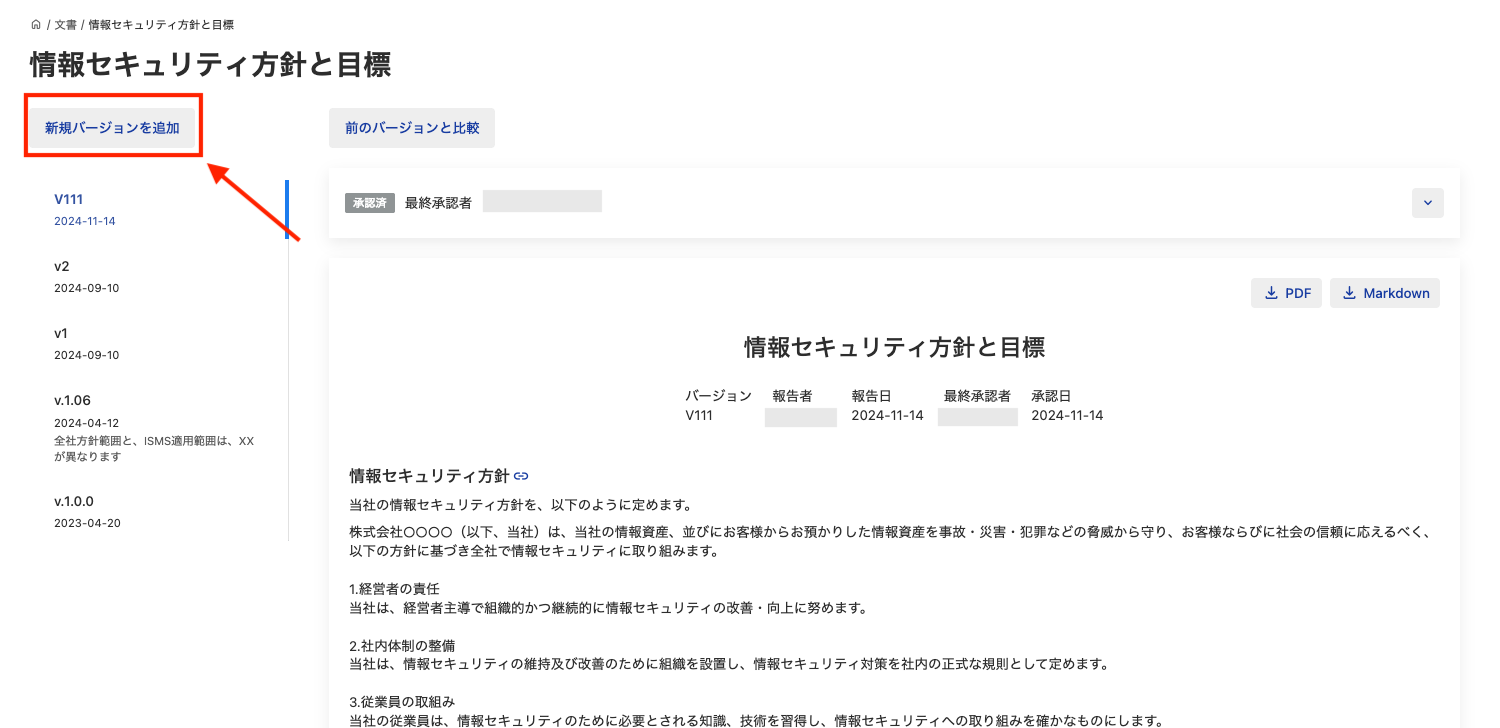Click the バージョン value V111 in document header
Image resolution: width=1500 pixels, height=728 pixels.
[x=699, y=415]
